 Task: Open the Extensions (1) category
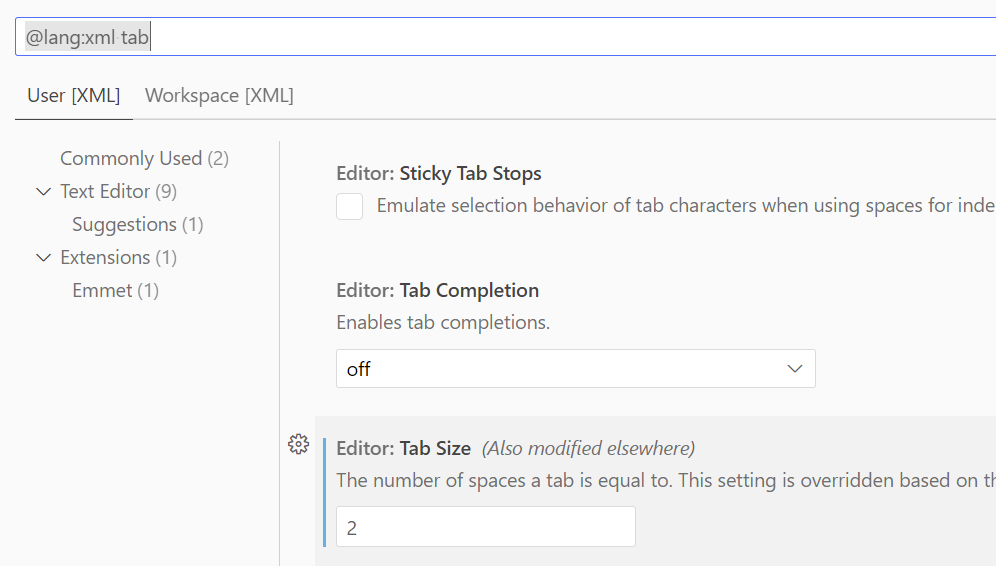(x=118, y=257)
